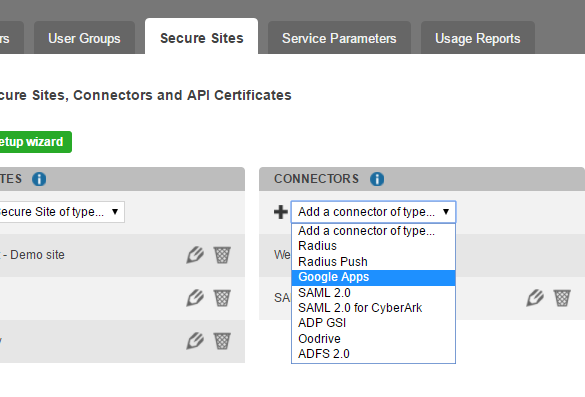Screen dimensions: 585x397
Task: Delete the Demo site entry with trash icon
Action: click(222, 255)
